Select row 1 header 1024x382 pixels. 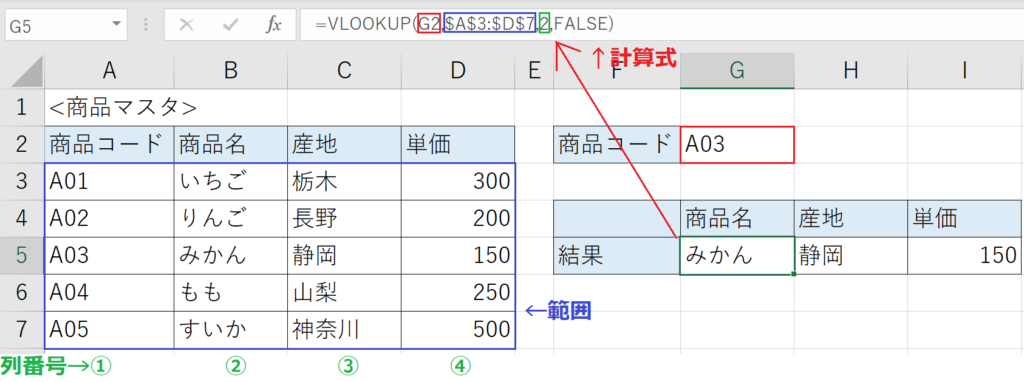(22, 108)
